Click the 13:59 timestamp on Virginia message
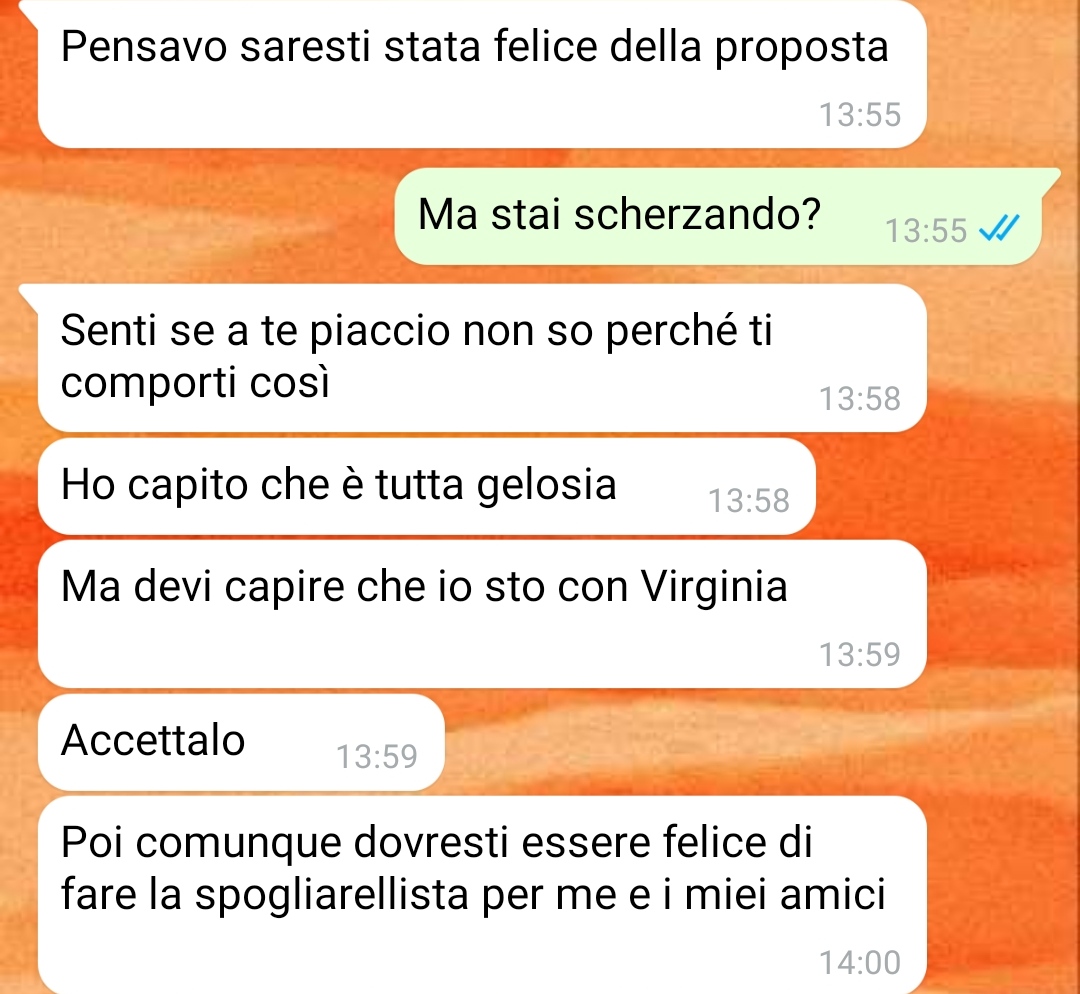 (860, 654)
